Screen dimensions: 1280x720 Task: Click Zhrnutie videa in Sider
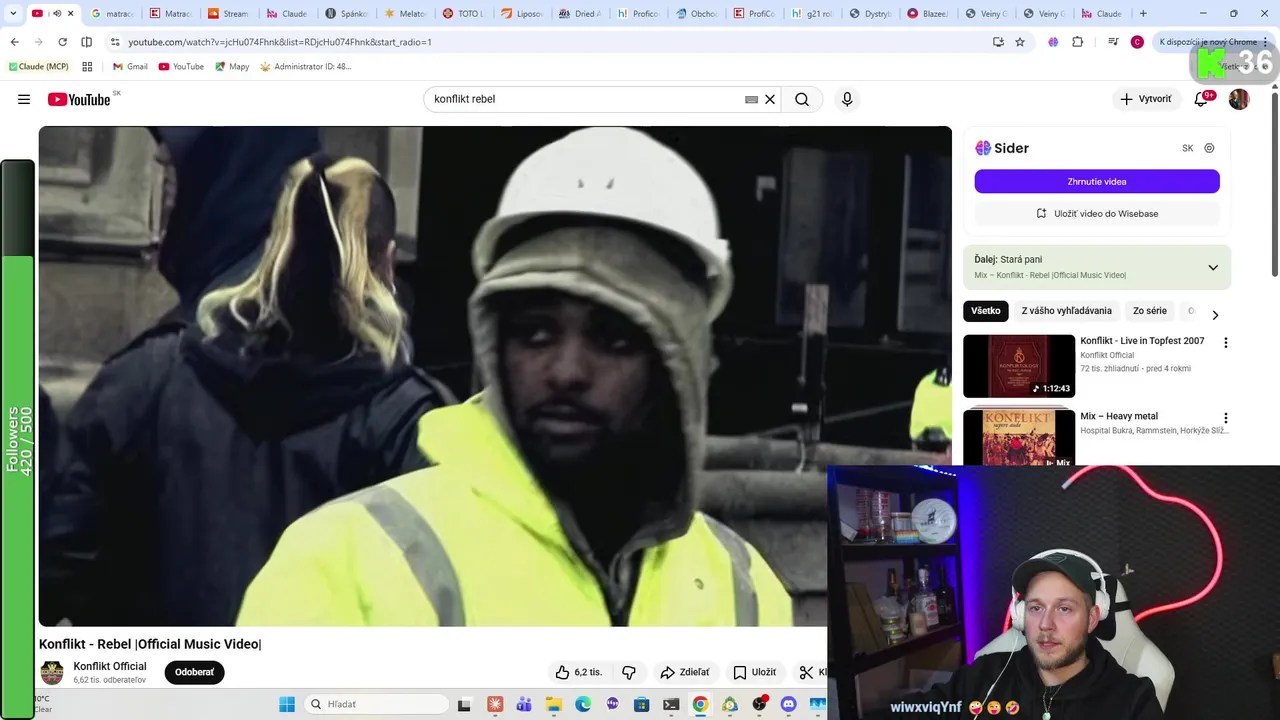1097,181
